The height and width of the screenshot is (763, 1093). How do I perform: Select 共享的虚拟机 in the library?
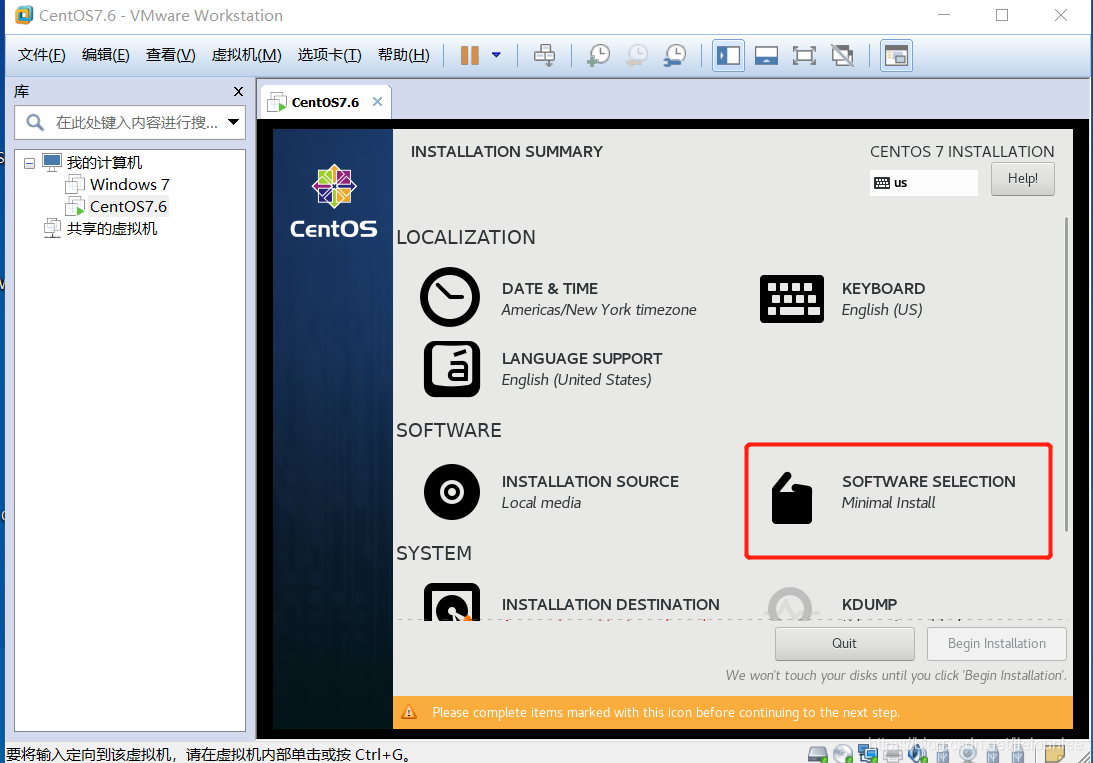click(112, 229)
